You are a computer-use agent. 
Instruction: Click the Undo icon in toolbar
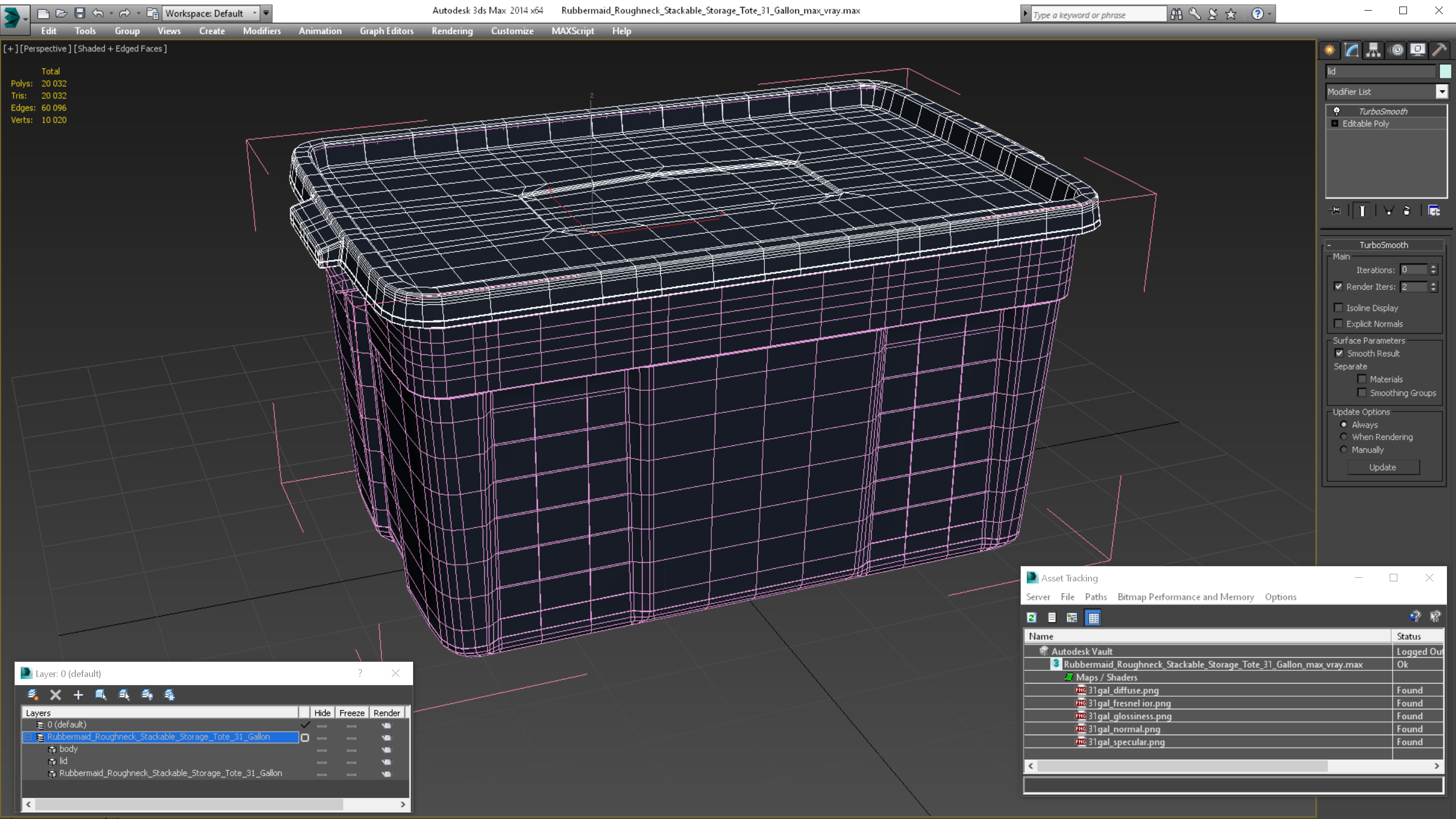(98, 12)
